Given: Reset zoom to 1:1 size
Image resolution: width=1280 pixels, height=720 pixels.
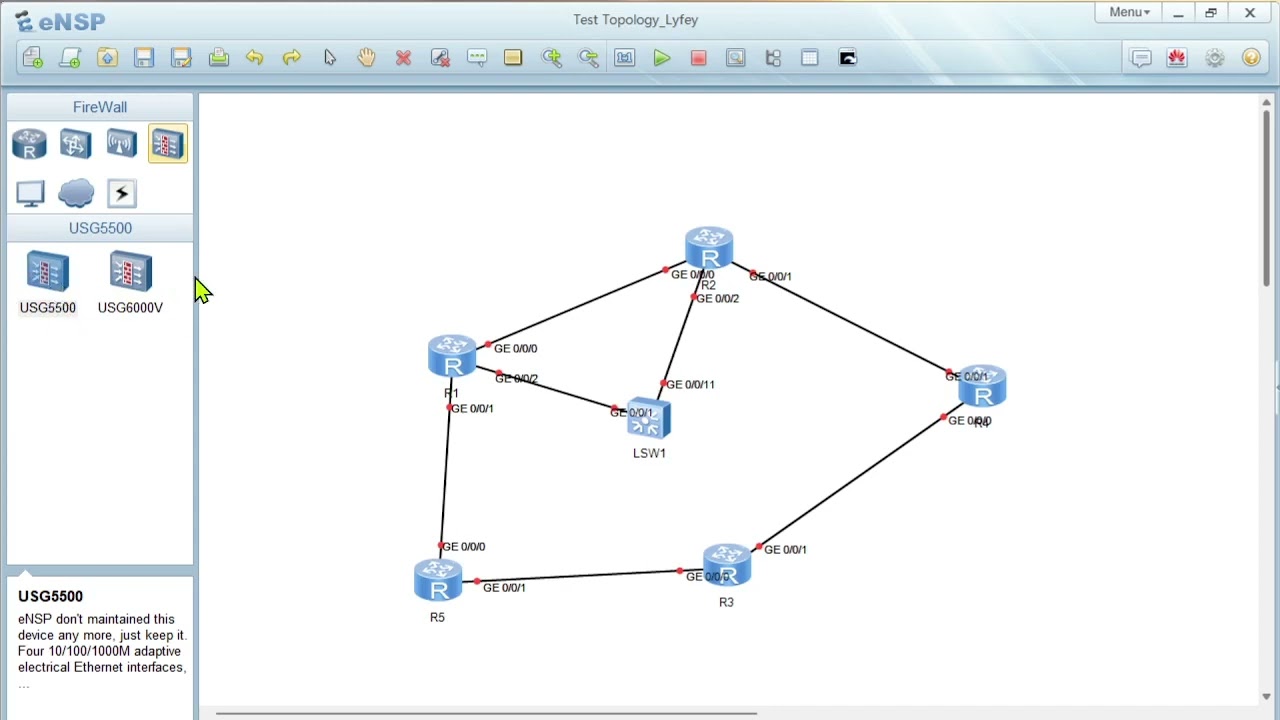Looking at the screenshot, I should click(x=625, y=58).
